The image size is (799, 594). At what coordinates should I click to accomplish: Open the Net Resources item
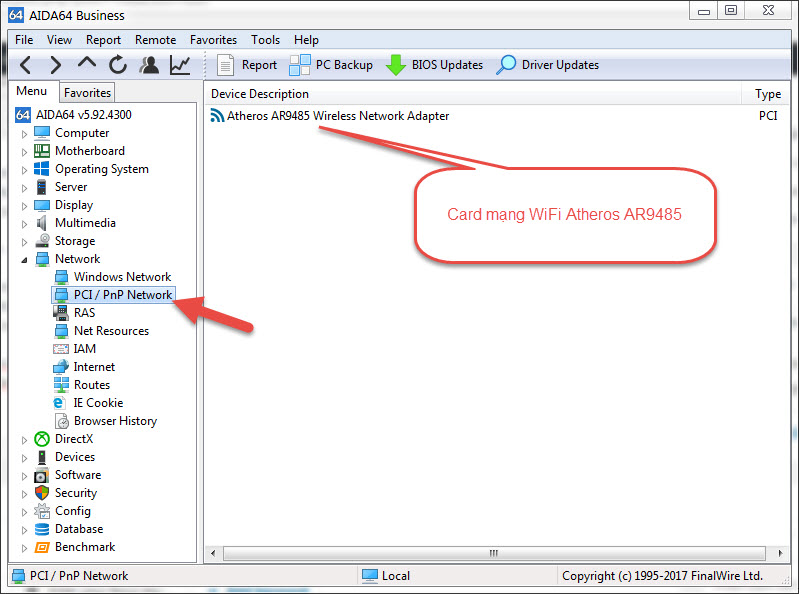tap(111, 331)
